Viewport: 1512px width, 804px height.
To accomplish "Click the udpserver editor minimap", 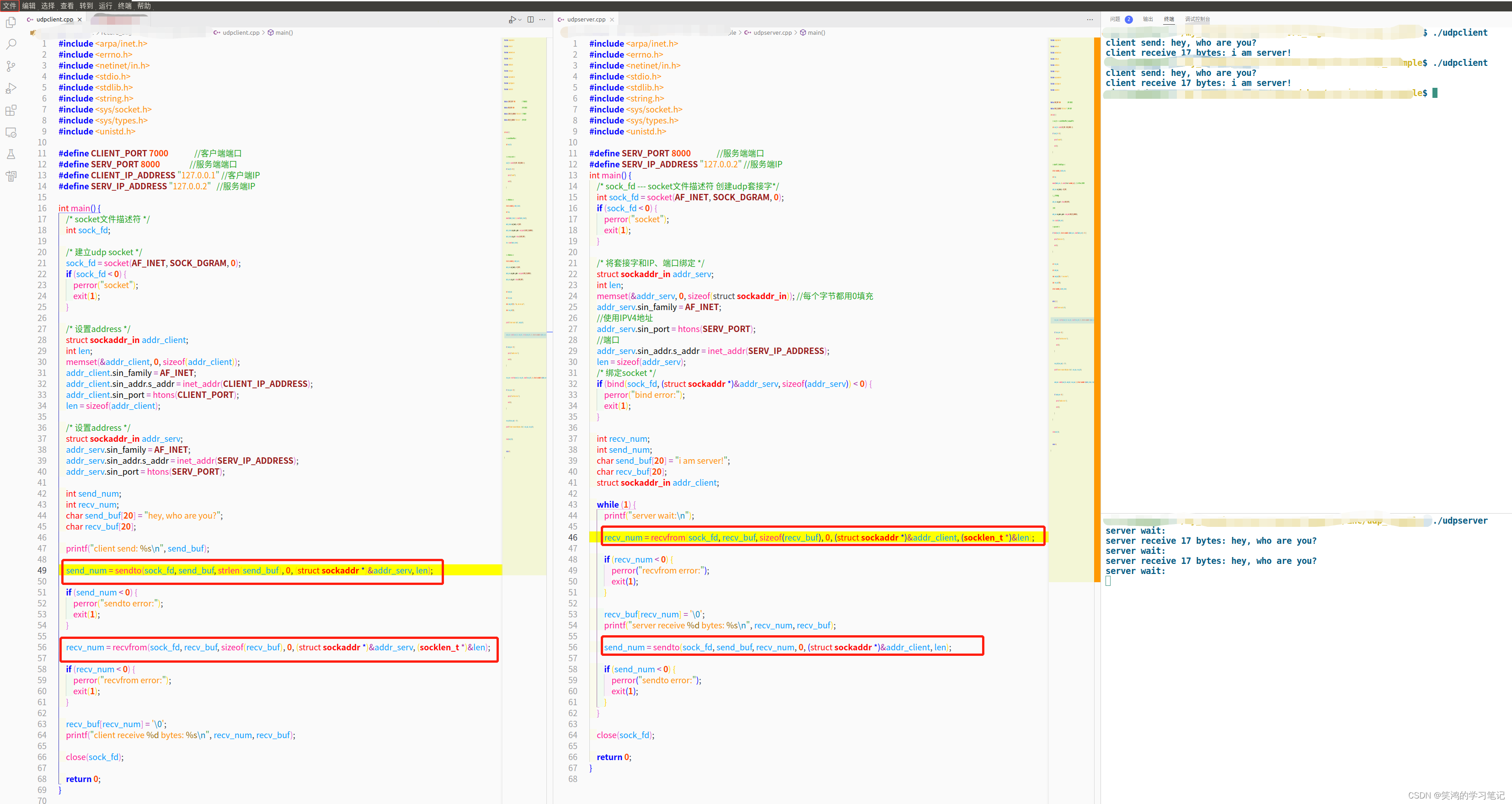I will [x=1071, y=235].
